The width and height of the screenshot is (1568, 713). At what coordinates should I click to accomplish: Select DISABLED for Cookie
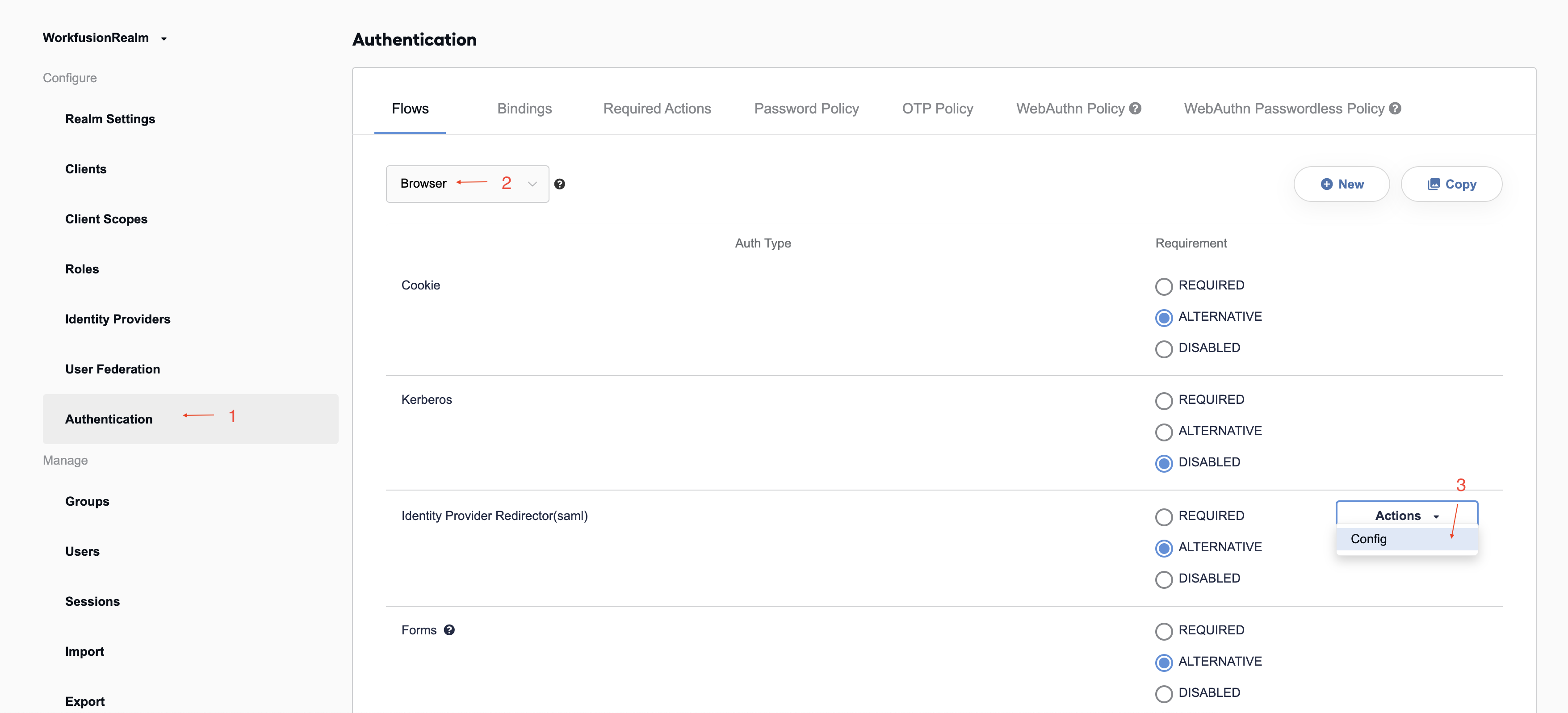tap(1164, 349)
